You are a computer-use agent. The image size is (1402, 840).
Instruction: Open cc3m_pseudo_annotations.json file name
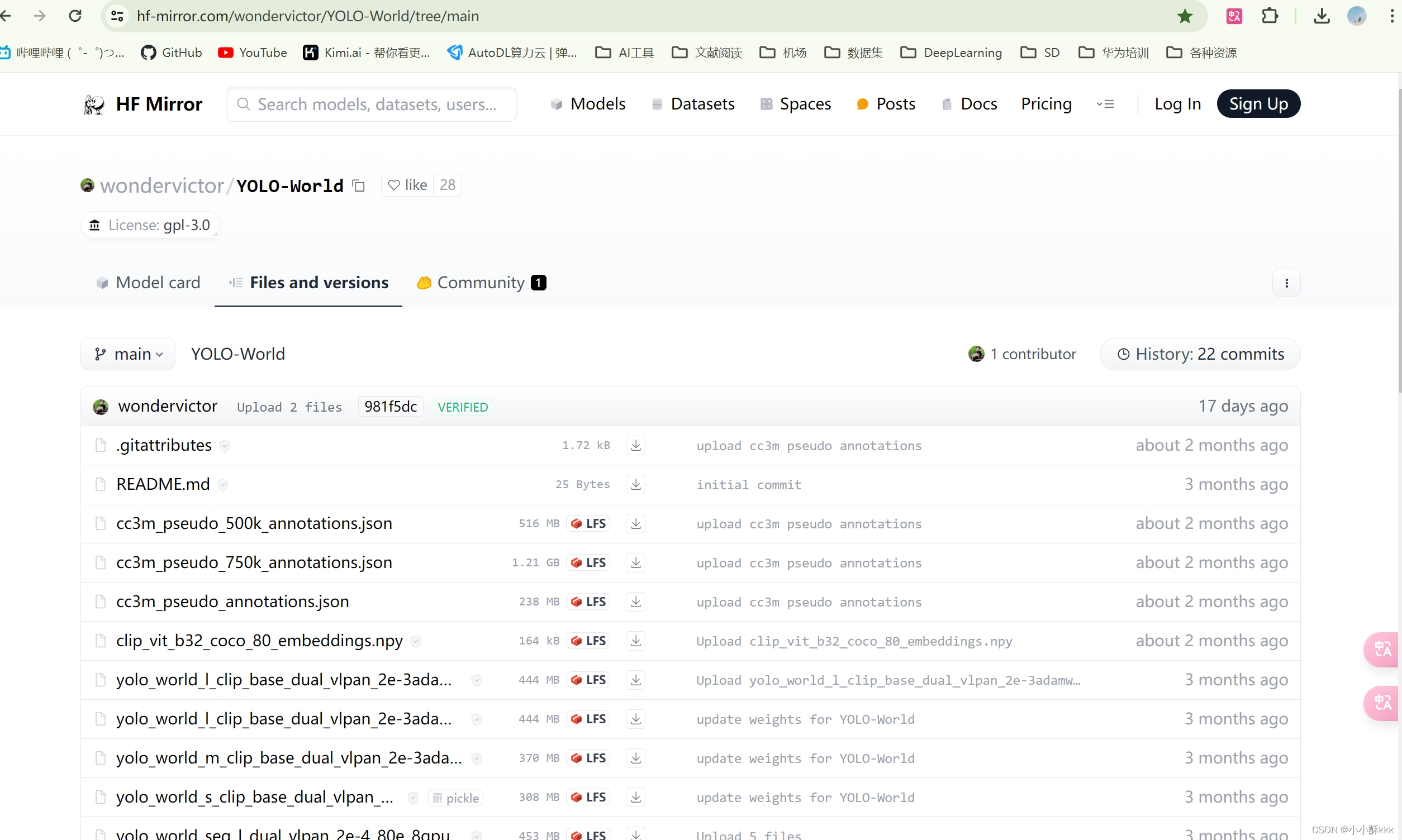(x=232, y=602)
